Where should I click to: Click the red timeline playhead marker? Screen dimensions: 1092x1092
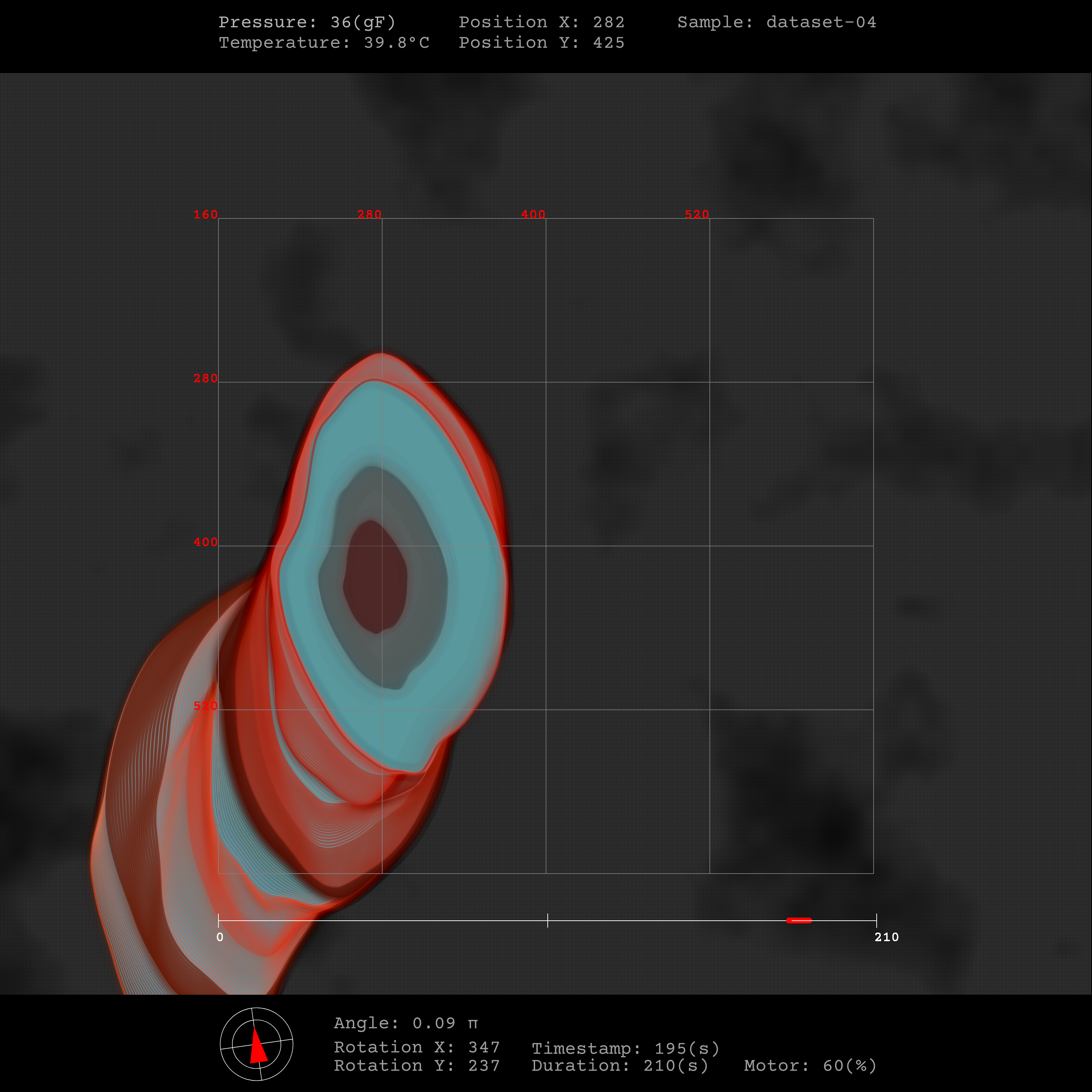pyautogui.click(x=799, y=921)
